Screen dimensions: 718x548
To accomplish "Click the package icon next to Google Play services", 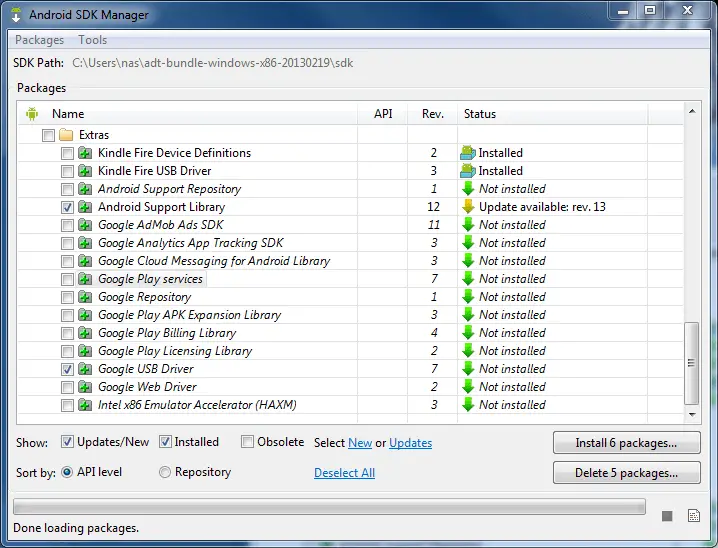I will (x=86, y=279).
